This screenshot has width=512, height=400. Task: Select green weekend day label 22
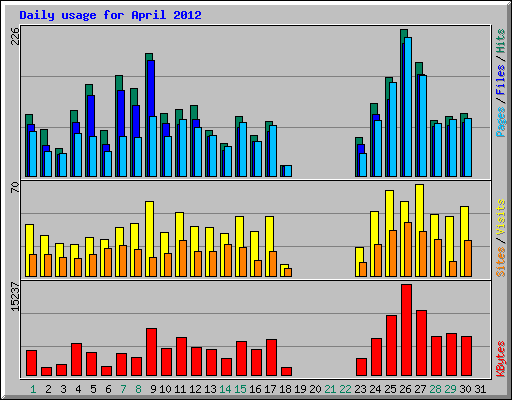pyautogui.click(x=345, y=389)
